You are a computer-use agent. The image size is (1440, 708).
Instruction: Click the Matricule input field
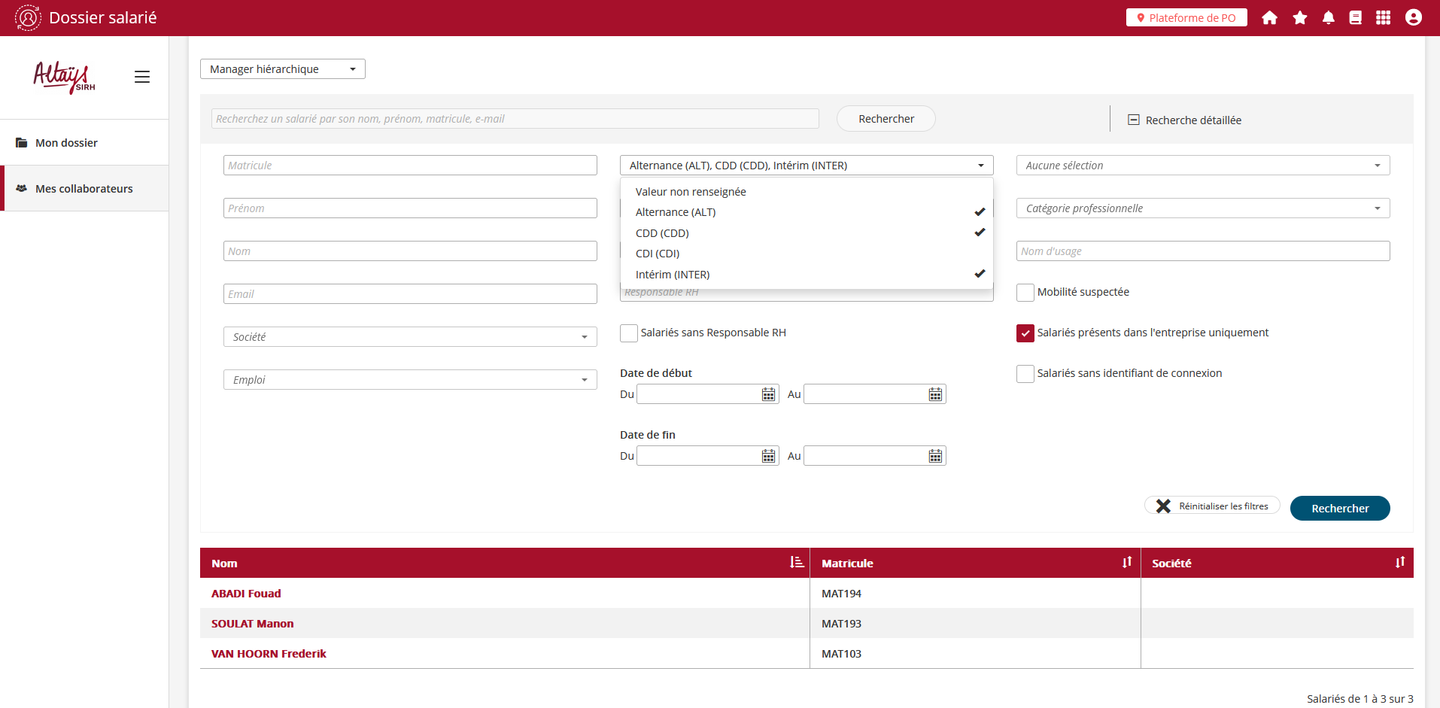pos(410,165)
